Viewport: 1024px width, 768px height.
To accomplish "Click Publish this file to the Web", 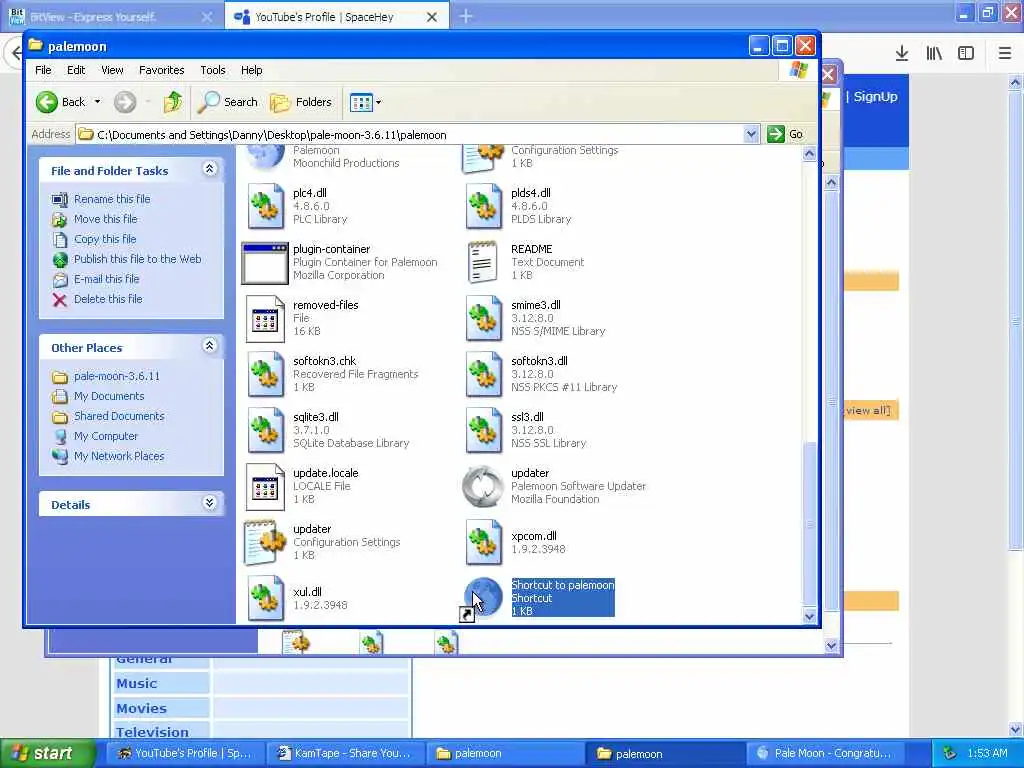I will coord(137,259).
